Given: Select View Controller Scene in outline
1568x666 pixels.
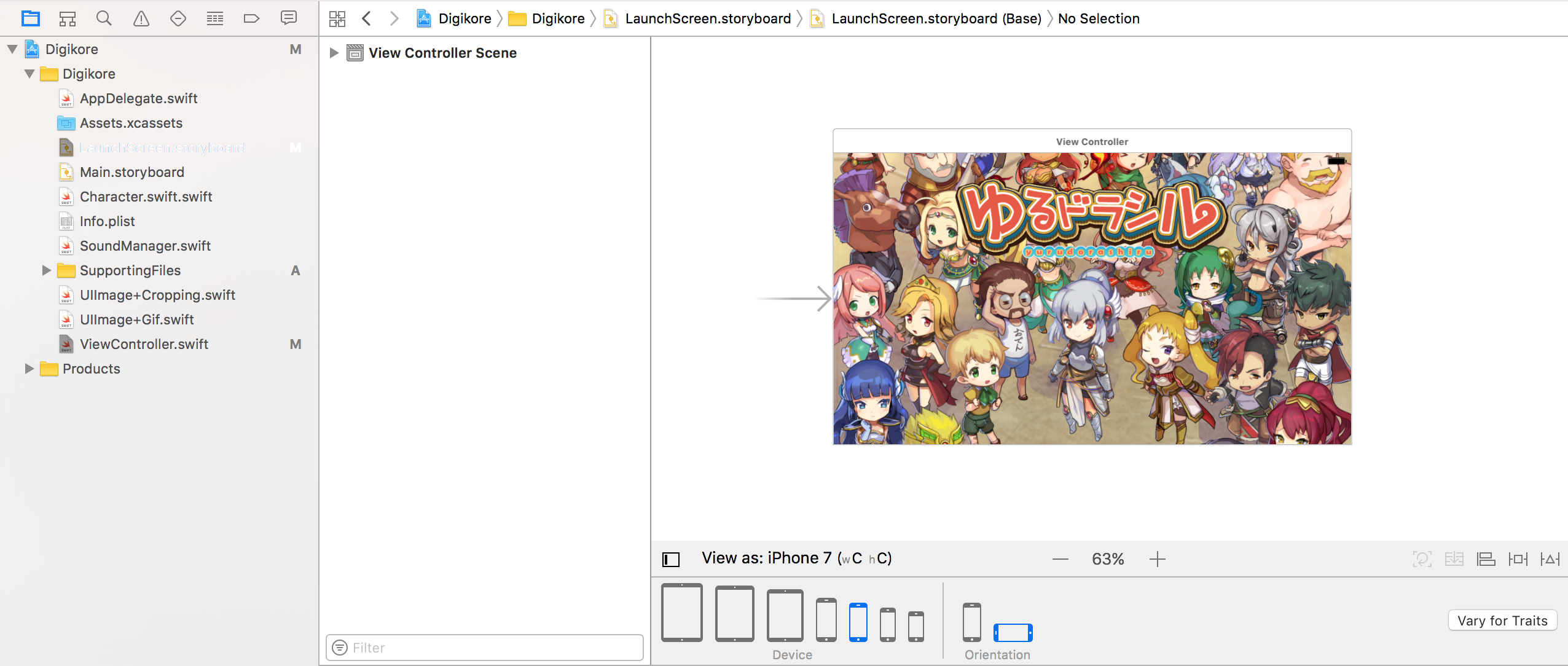Looking at the screenshot, I should [x=442, y=53].
